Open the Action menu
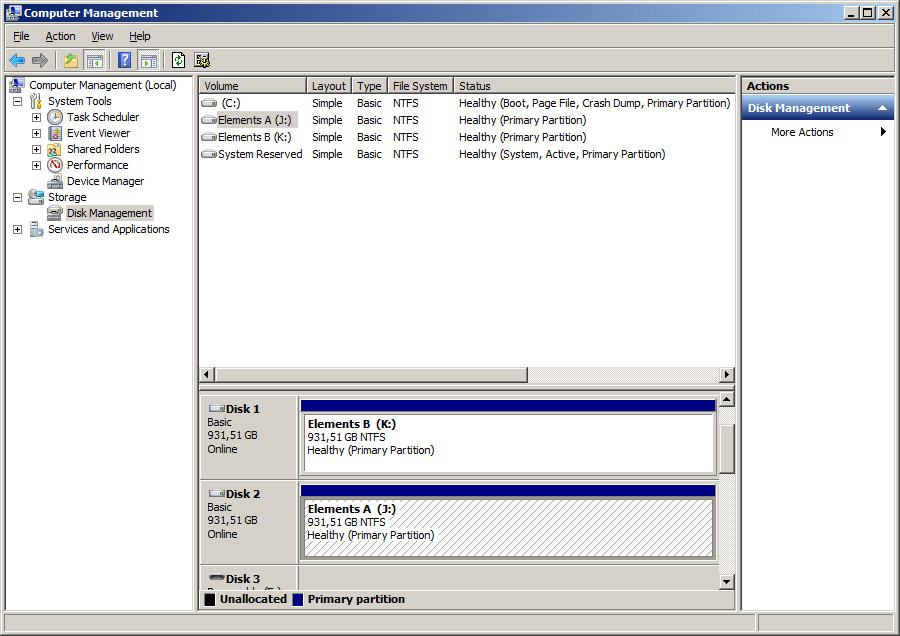Viewport: 900px width, 636px height. point(60,36)
